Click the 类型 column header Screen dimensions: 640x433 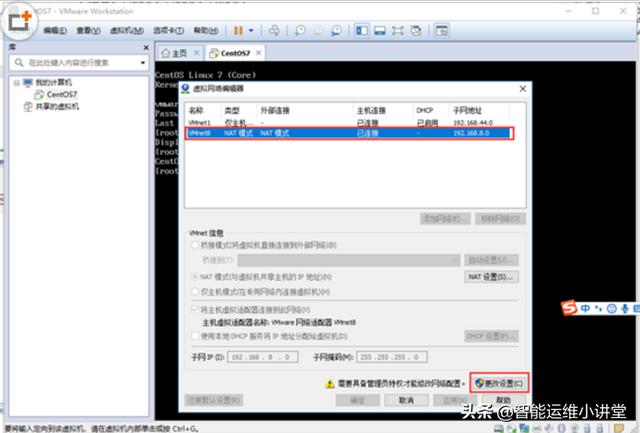pyautogui.click(x=232, y=110)
